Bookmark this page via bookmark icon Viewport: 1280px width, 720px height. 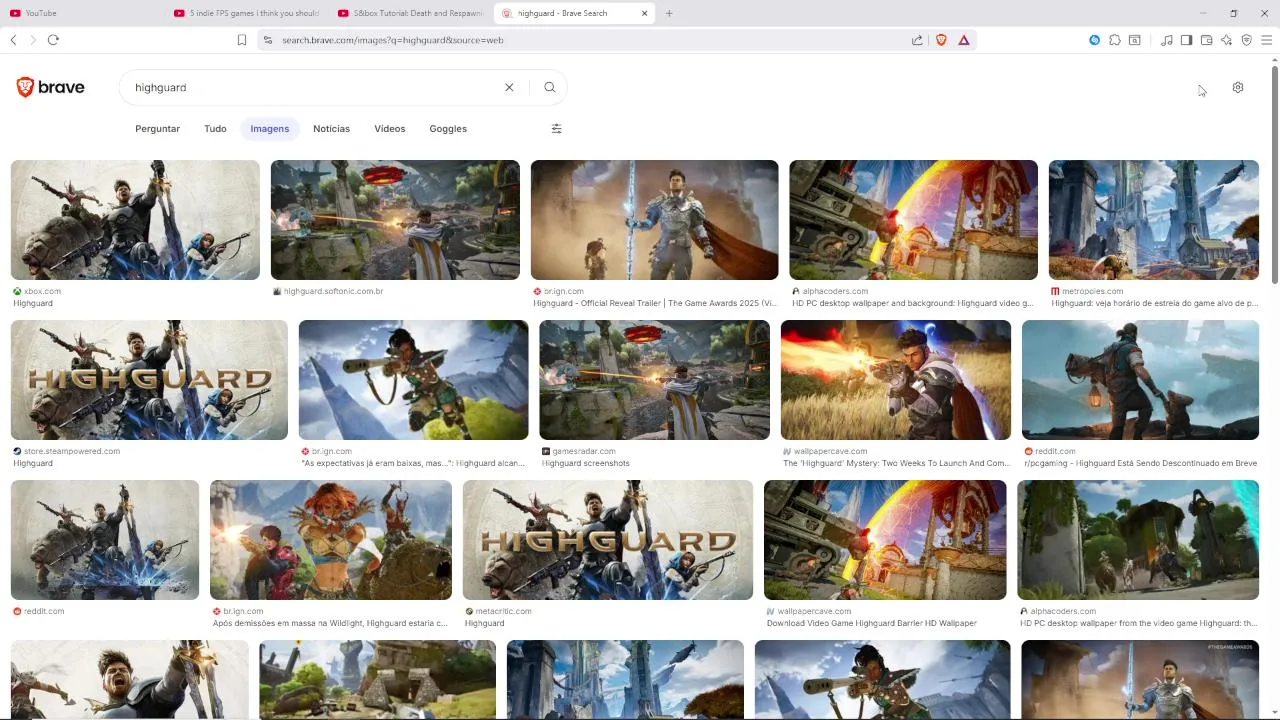click(242, 40)
